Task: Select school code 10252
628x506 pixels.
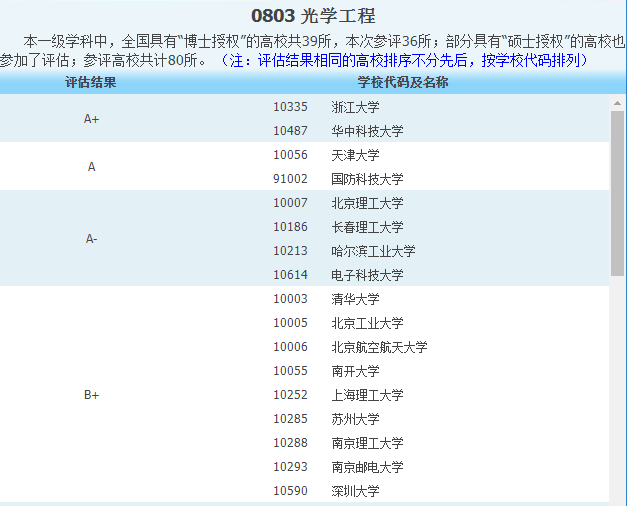Action: click(290, 395)
